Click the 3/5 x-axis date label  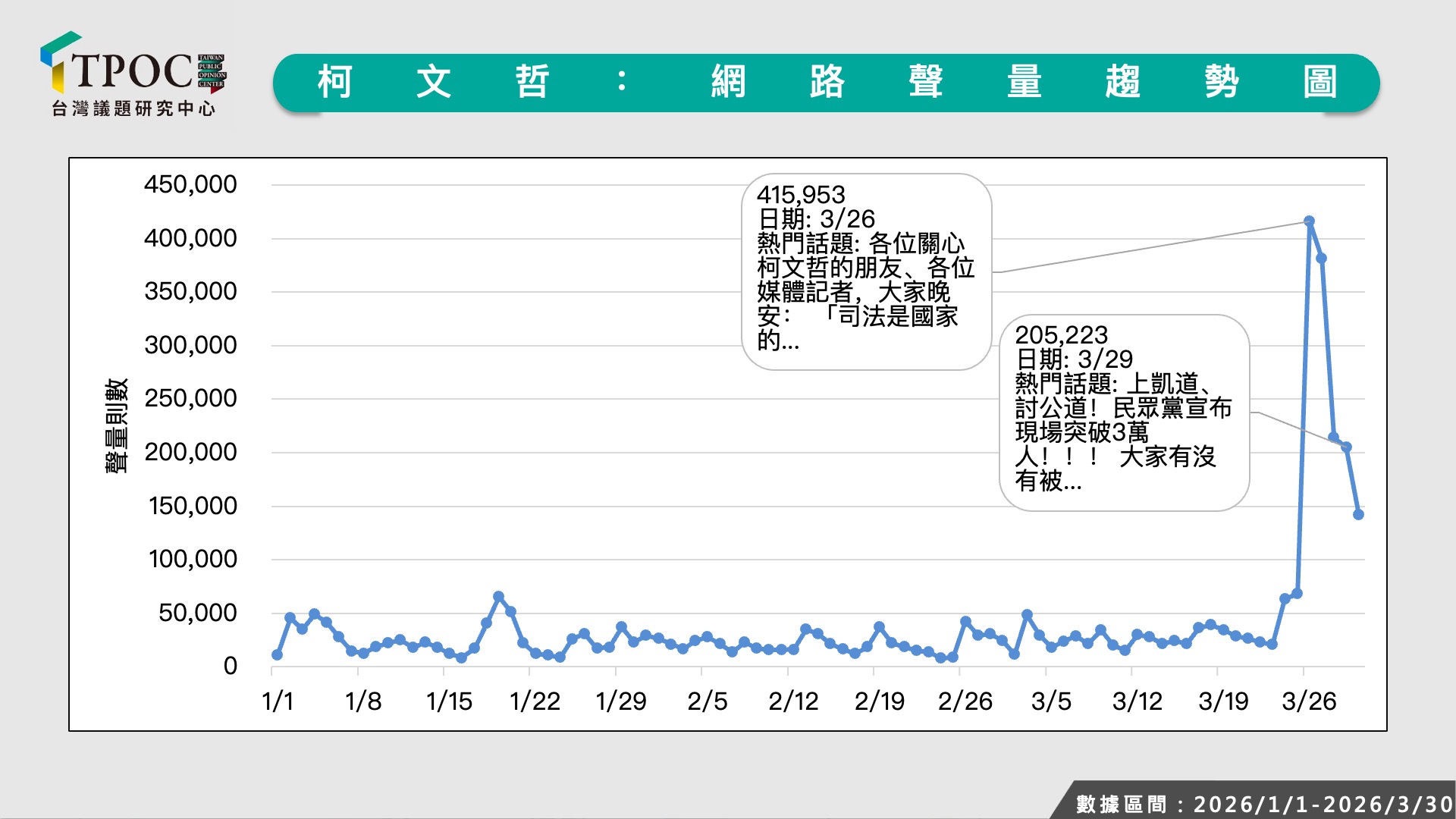pyautogui.click(x=1051, y=701)
